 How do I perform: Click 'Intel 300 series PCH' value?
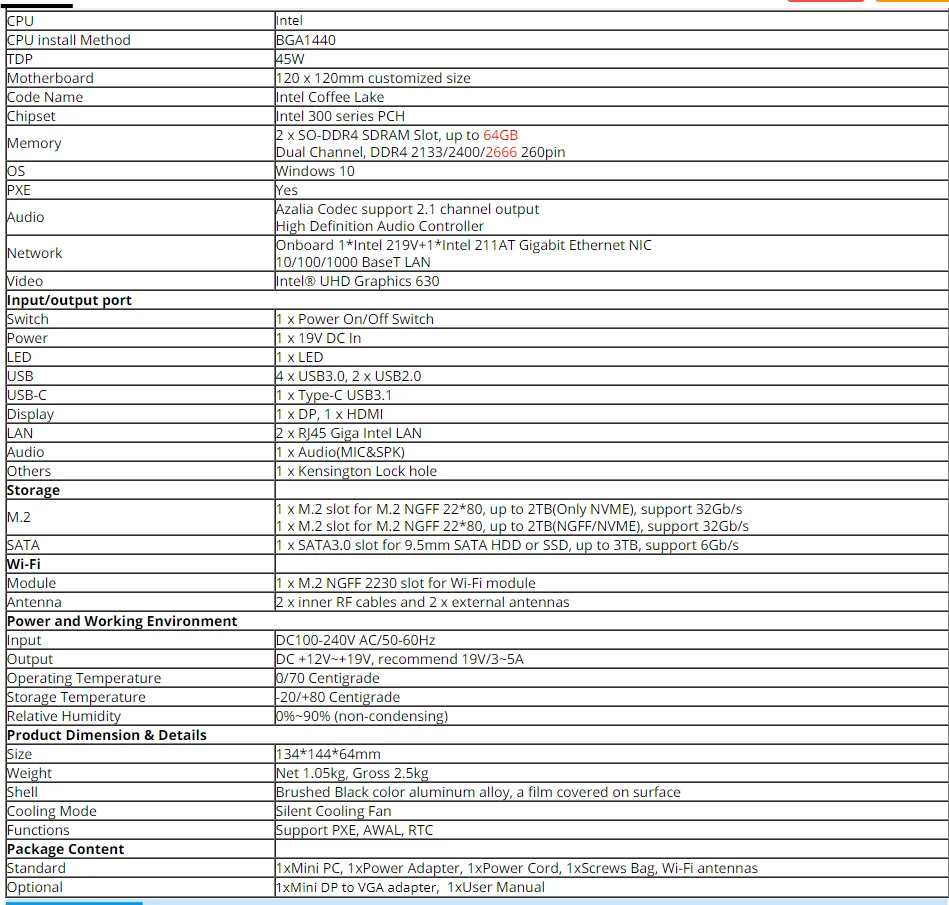tap(340, 116)
